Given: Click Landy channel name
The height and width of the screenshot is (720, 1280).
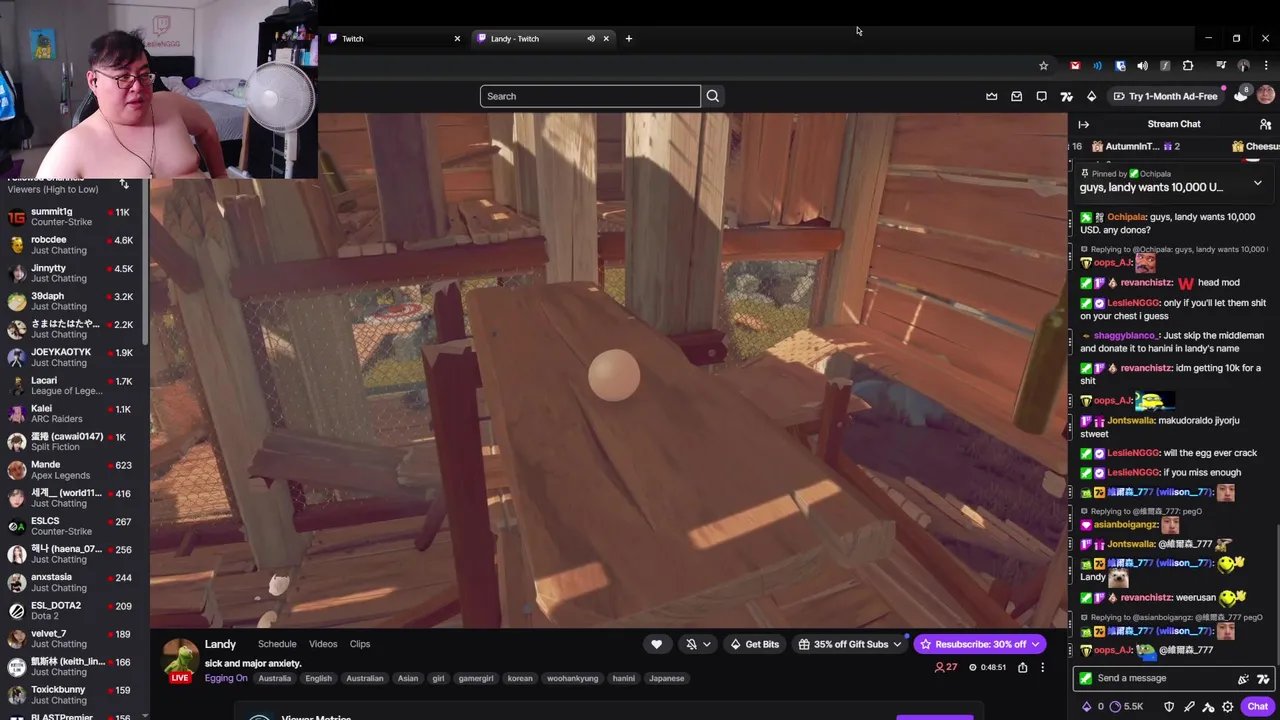Looking at the screenshot, I should [x=220, y=644].
